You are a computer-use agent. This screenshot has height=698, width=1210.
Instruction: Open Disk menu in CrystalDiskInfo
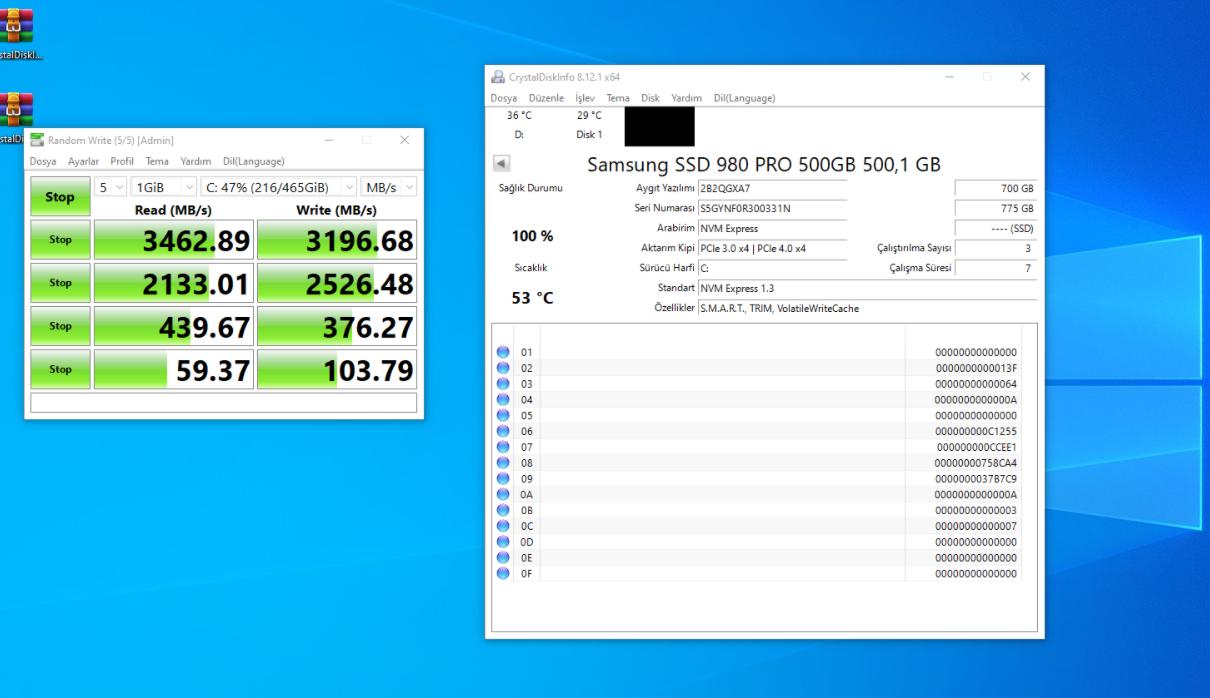650,98
